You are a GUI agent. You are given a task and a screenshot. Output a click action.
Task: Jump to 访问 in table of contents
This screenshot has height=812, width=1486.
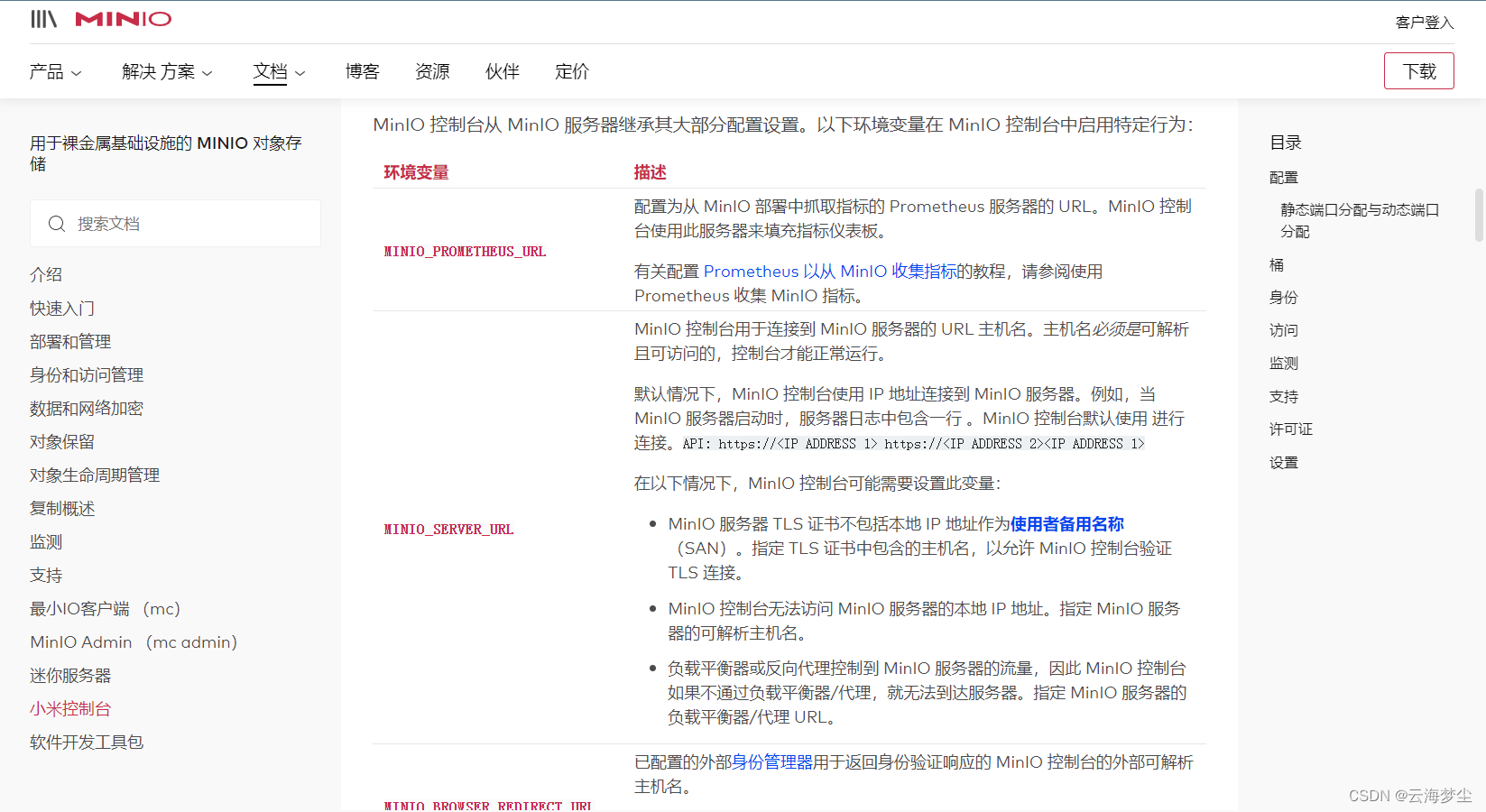pos(1284,330)
